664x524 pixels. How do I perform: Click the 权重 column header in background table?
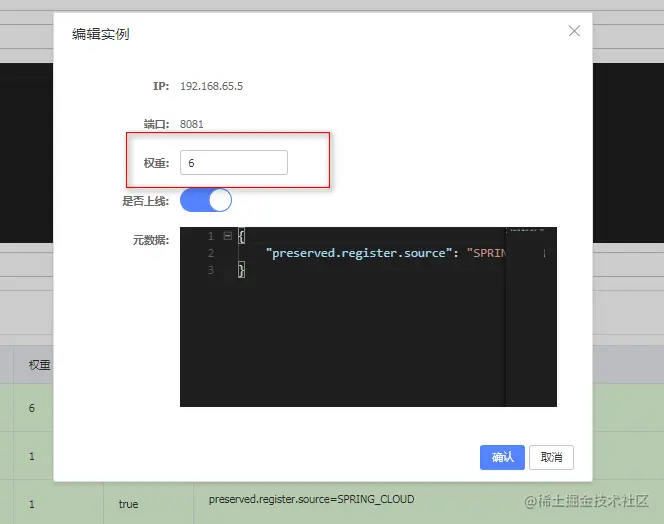point(39,365)
